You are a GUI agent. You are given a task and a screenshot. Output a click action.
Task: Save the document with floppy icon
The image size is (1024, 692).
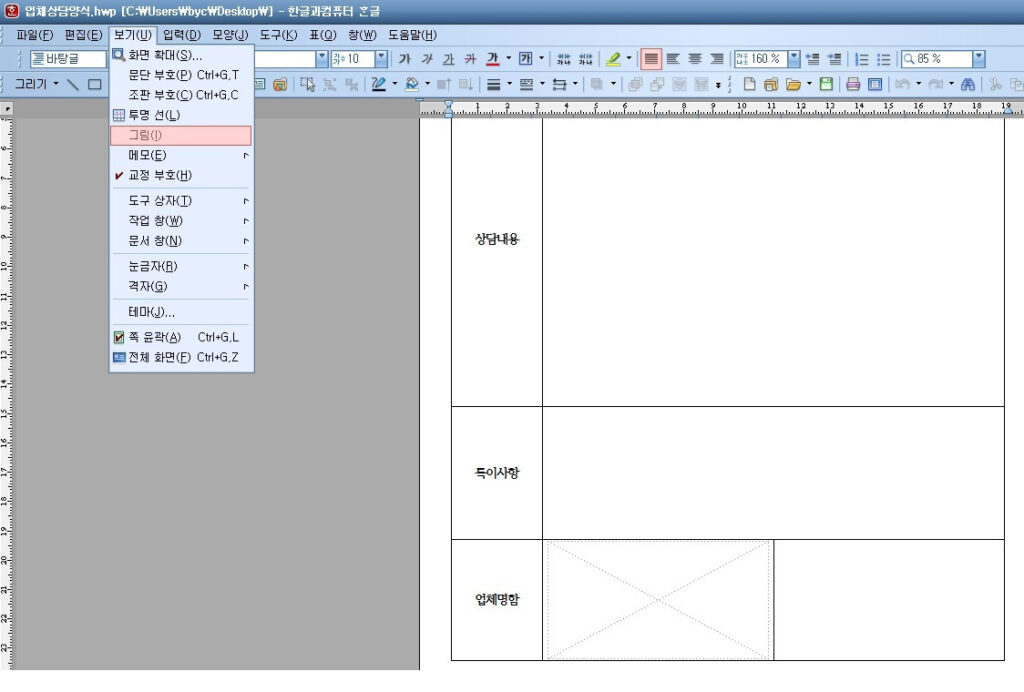pyautogui.click(x=826, y=84)
